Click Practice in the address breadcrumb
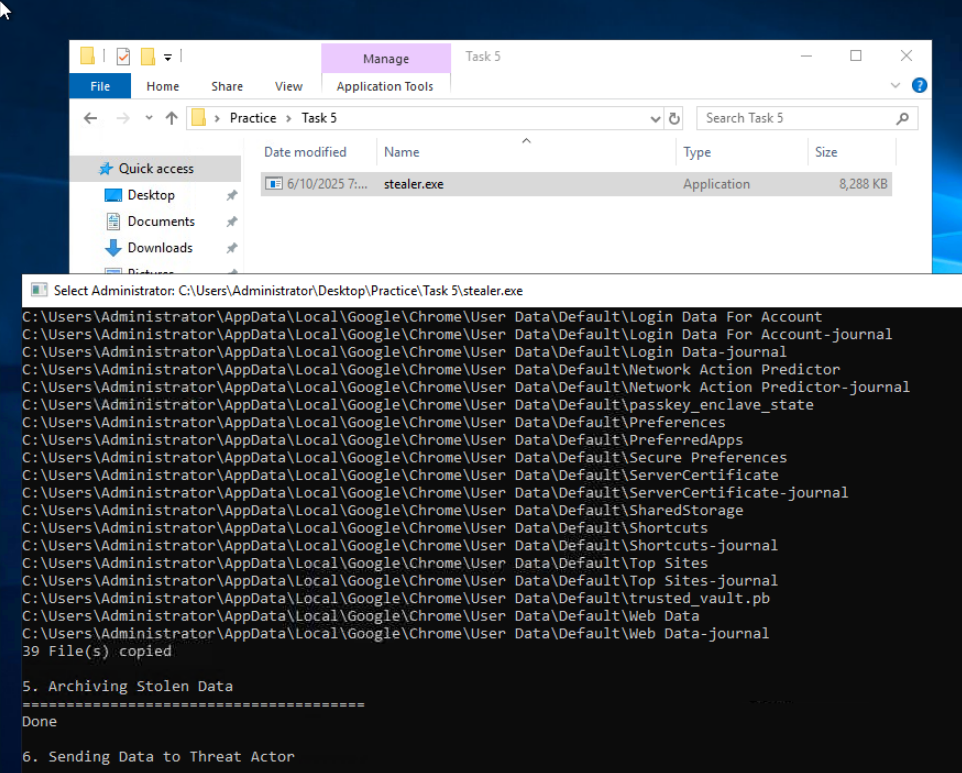This screenshot has height=773, width=962. click(253, 118)
